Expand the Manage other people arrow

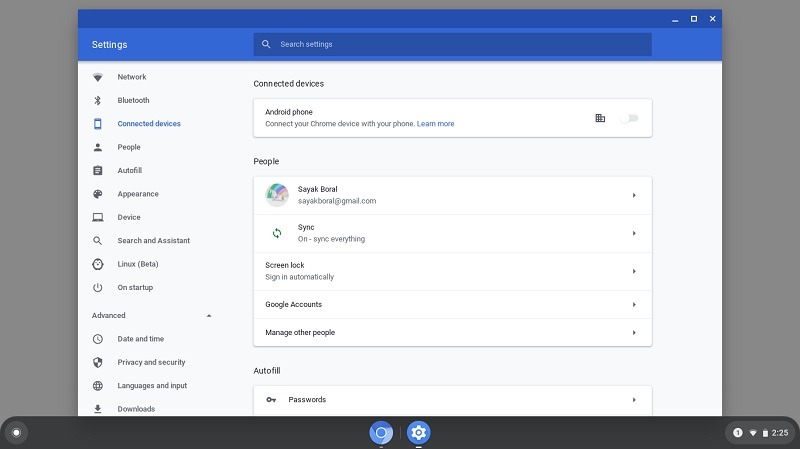click(x=634, y=333)
